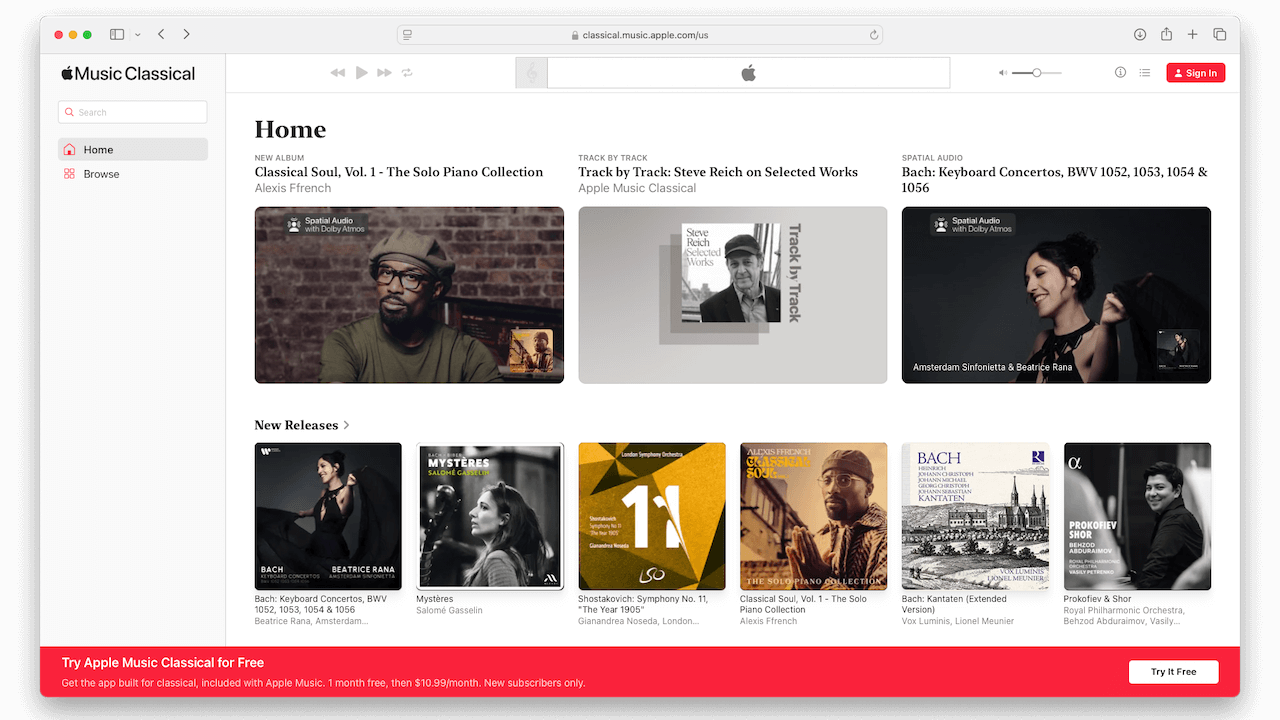Open a new tab with plus icon
Image resolution: width=1280 pixels, height=720 pixels.
[x=1192, y=34]
